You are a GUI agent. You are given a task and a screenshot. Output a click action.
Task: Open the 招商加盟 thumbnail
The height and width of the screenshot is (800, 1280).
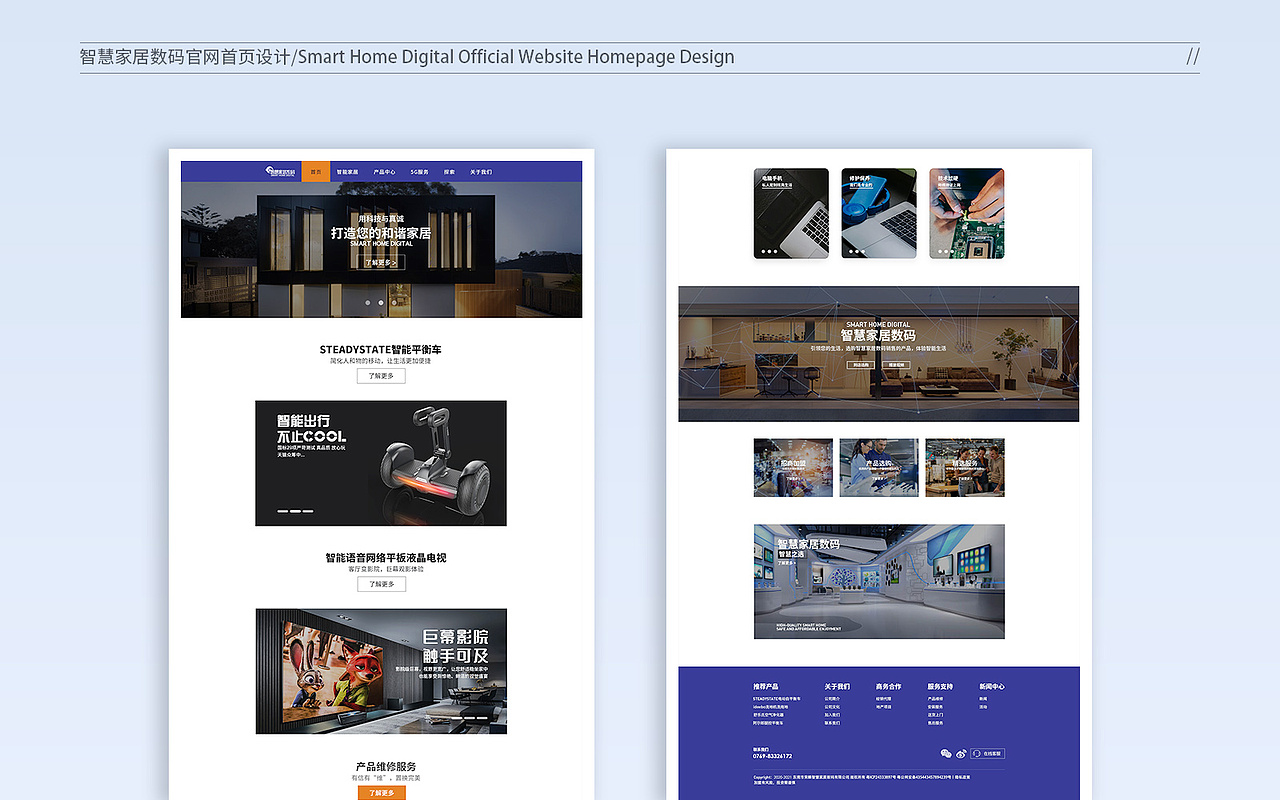[x=793, y=467]
